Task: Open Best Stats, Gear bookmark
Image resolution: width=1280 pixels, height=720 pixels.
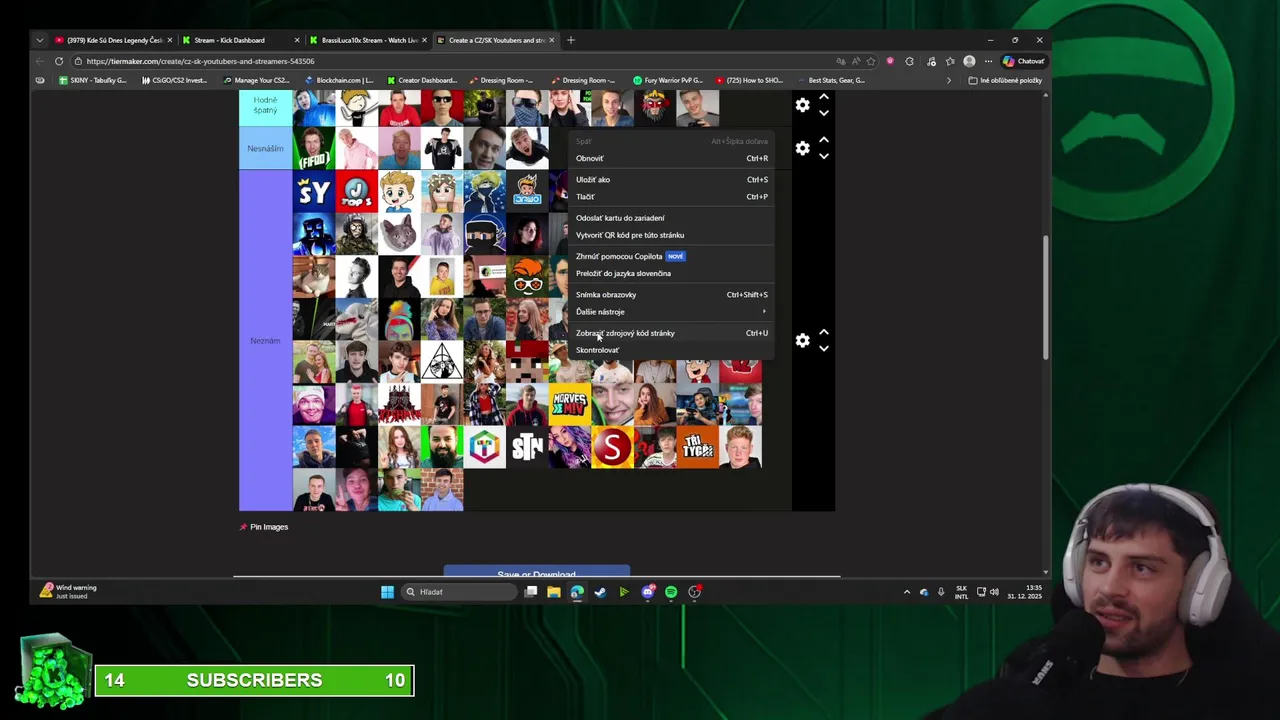Action: [831, 80]
